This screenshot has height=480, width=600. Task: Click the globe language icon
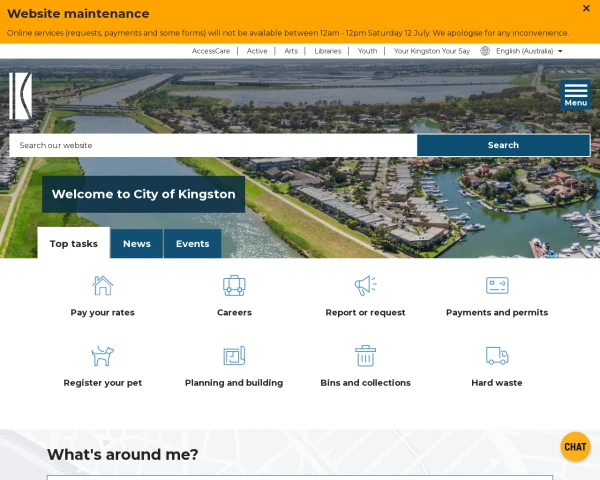485,51
